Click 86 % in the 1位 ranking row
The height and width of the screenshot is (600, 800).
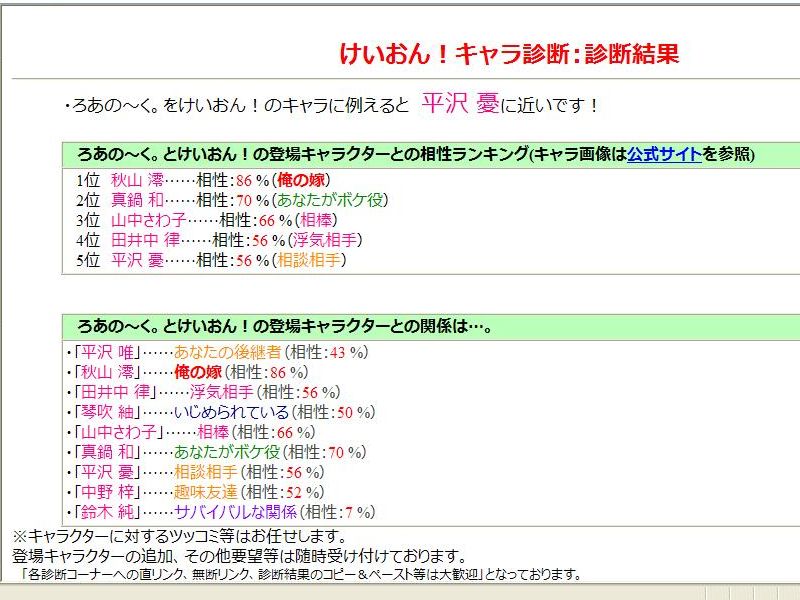(253, 180)
